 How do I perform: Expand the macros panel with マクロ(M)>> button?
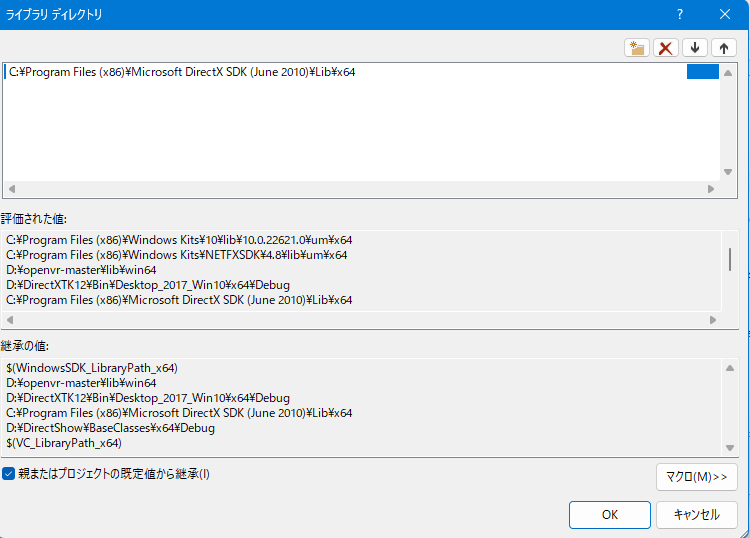pos(696,477)
